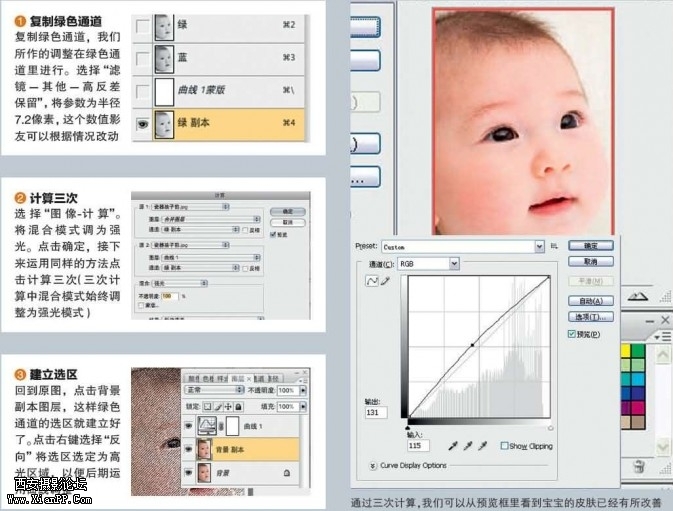
Task: Select 曲线 1蒙版 channel row
Action: [x=219, y=91]
